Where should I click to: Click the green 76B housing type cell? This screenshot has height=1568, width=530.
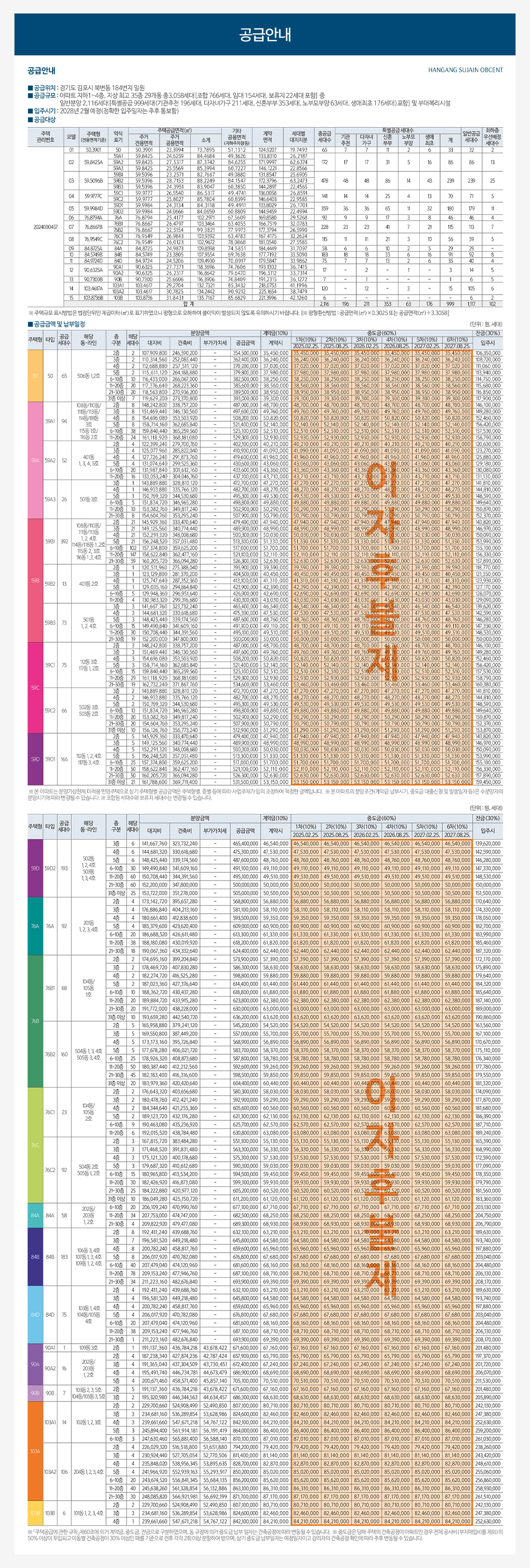point(35,1021)
